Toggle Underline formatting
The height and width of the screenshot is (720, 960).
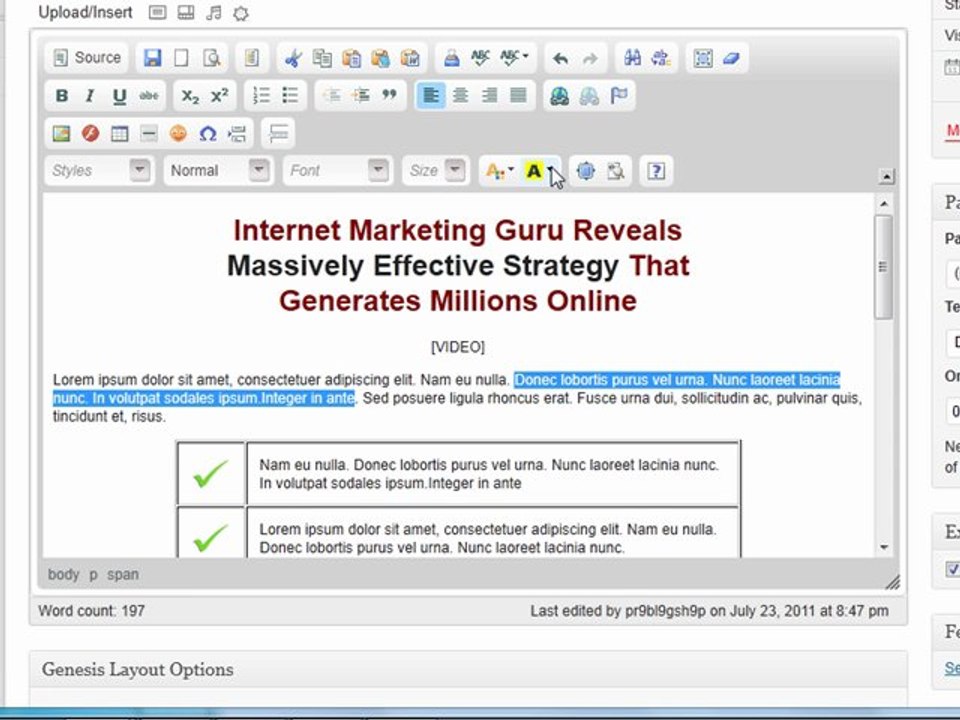[119, 96]
